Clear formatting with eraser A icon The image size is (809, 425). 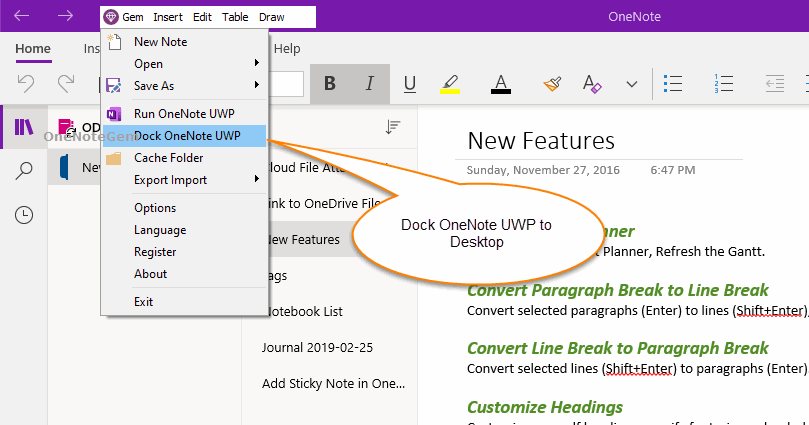pyautogui.click(x=592, y=84)
